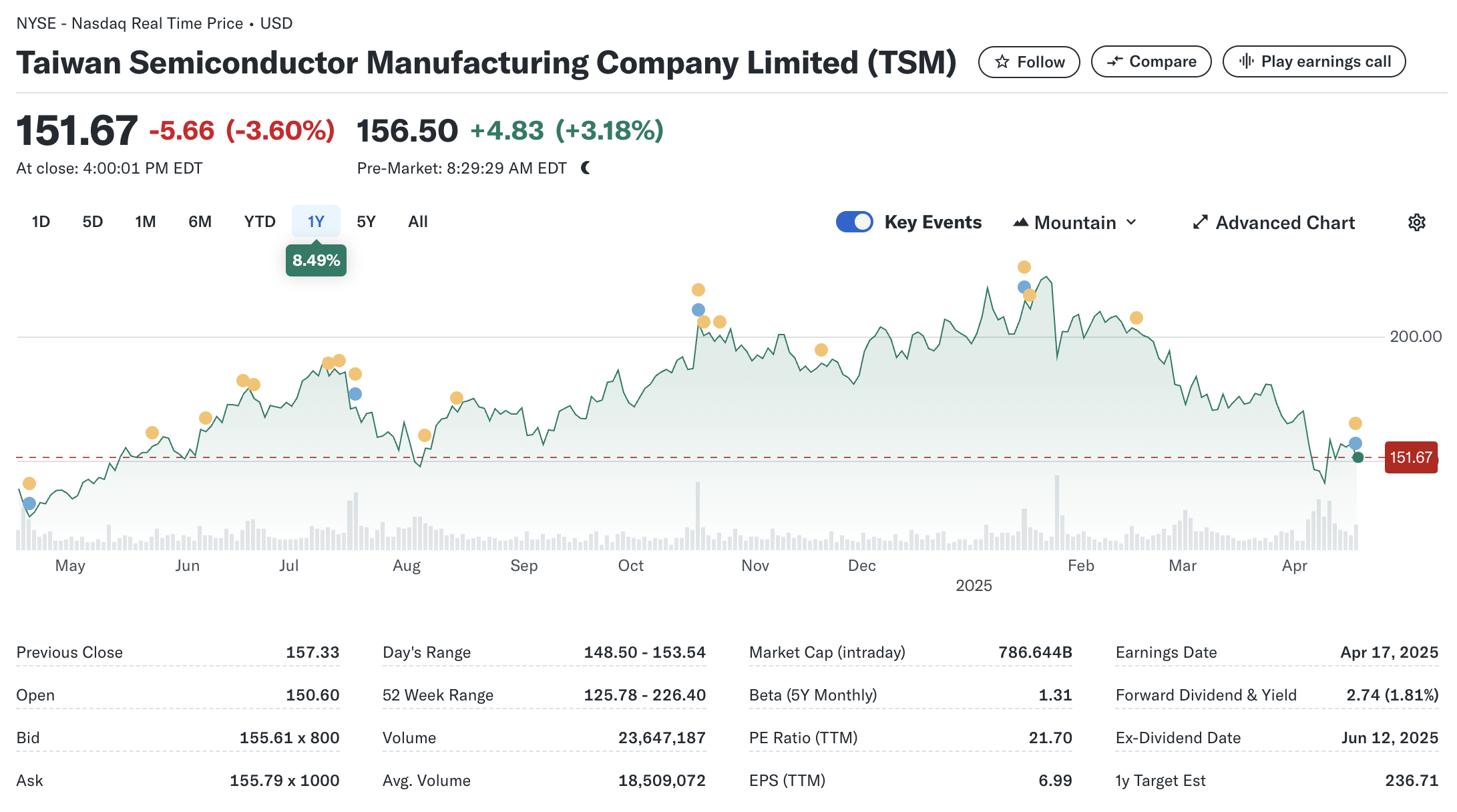The image size is (1457, 812).
Task: Switch to the YTD range tab
Action: coord(259,222)
